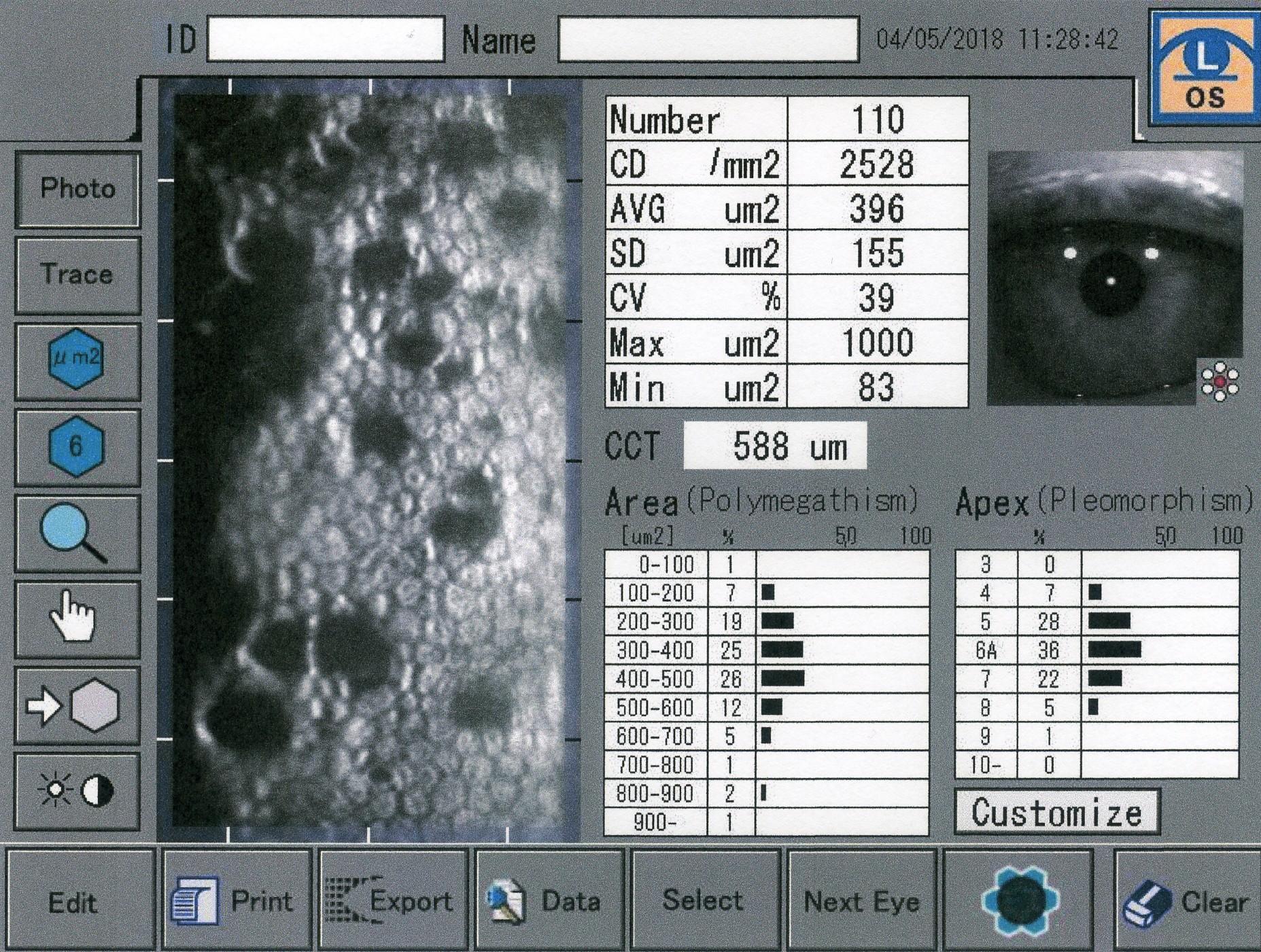Click the hexagon µm2 cell area icon

pos(77,360)
